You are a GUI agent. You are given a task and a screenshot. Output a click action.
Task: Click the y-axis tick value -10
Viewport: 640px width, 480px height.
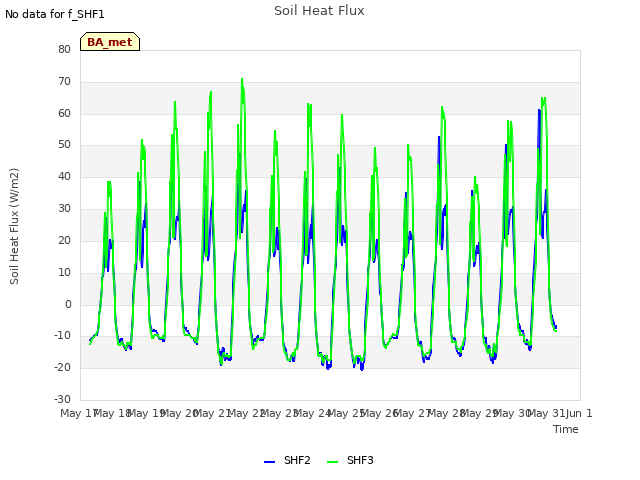(62, 336)
